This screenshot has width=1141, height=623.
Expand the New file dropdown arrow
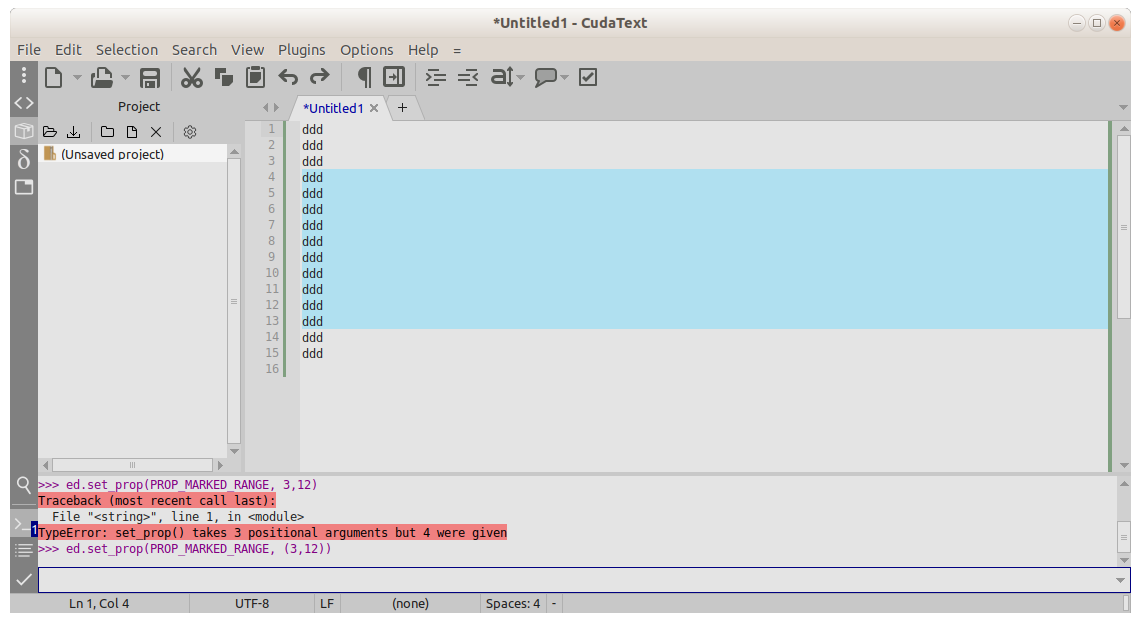click(x=77, y=77)
